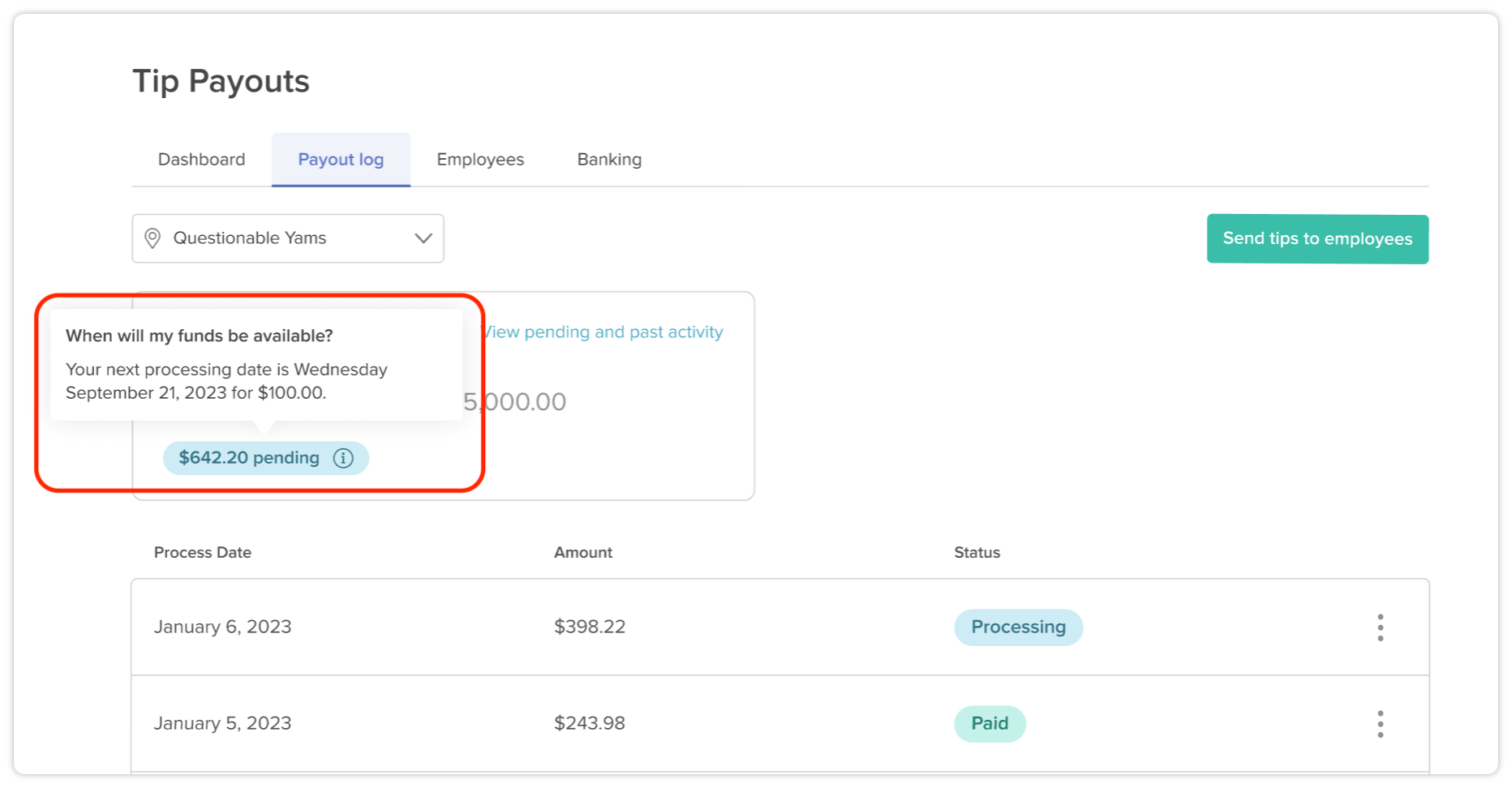Viewport: 1512px width, 788px height.
Task: Click the Processing status badge
Action: coord(1018,627)
